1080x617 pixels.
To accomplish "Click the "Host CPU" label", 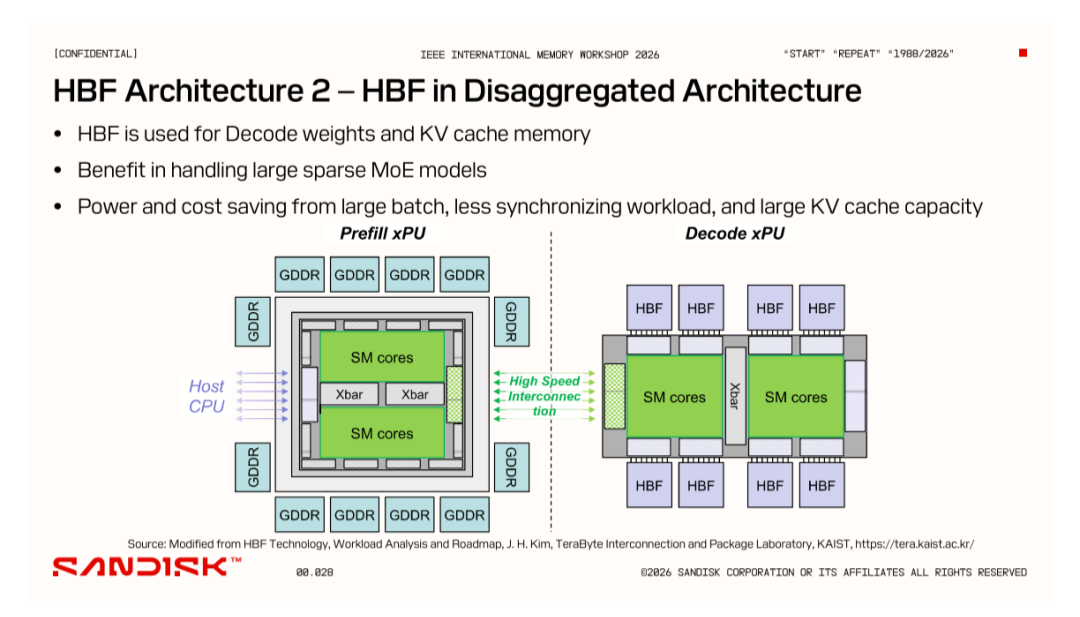I will coord(207,396).
